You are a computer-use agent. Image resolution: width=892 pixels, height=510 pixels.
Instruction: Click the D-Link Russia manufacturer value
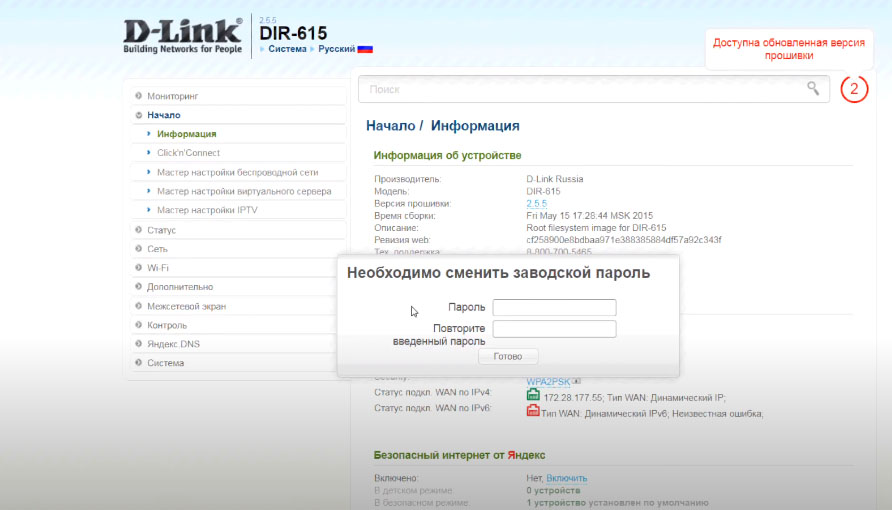pos(555,179)
